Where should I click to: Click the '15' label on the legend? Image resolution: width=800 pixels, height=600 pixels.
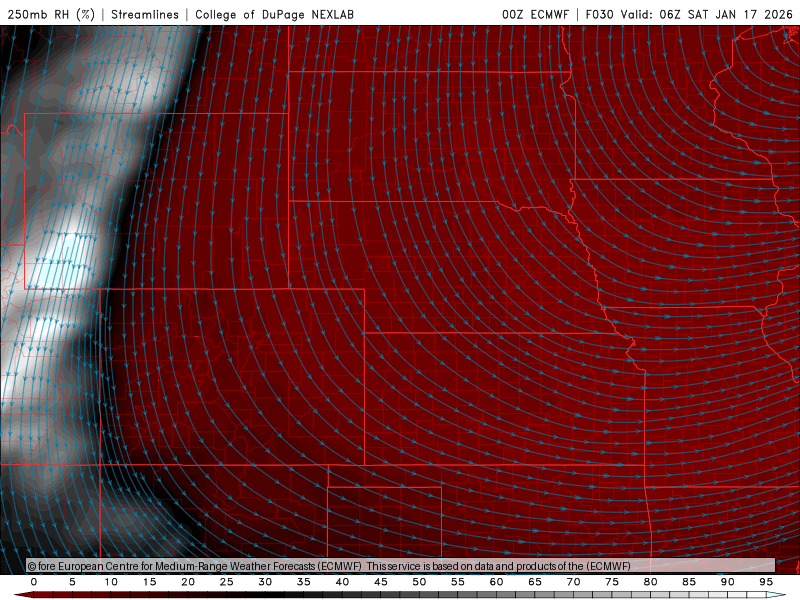tap(149, 582)
